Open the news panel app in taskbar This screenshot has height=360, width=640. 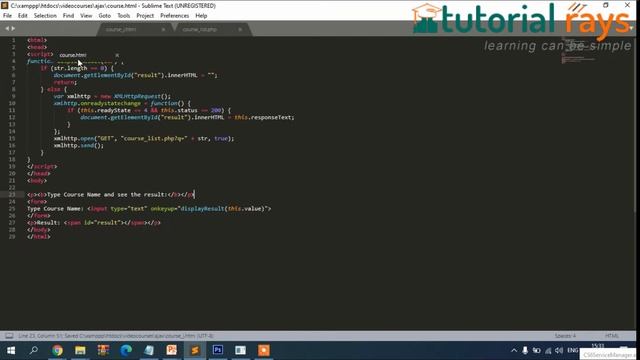click(x=240, y=350)
